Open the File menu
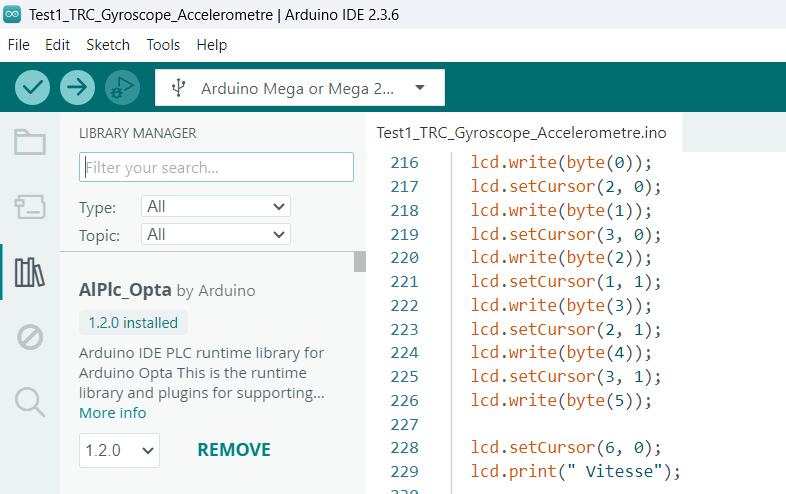Viewport: 786px width, 494px height. pos(18,45)
